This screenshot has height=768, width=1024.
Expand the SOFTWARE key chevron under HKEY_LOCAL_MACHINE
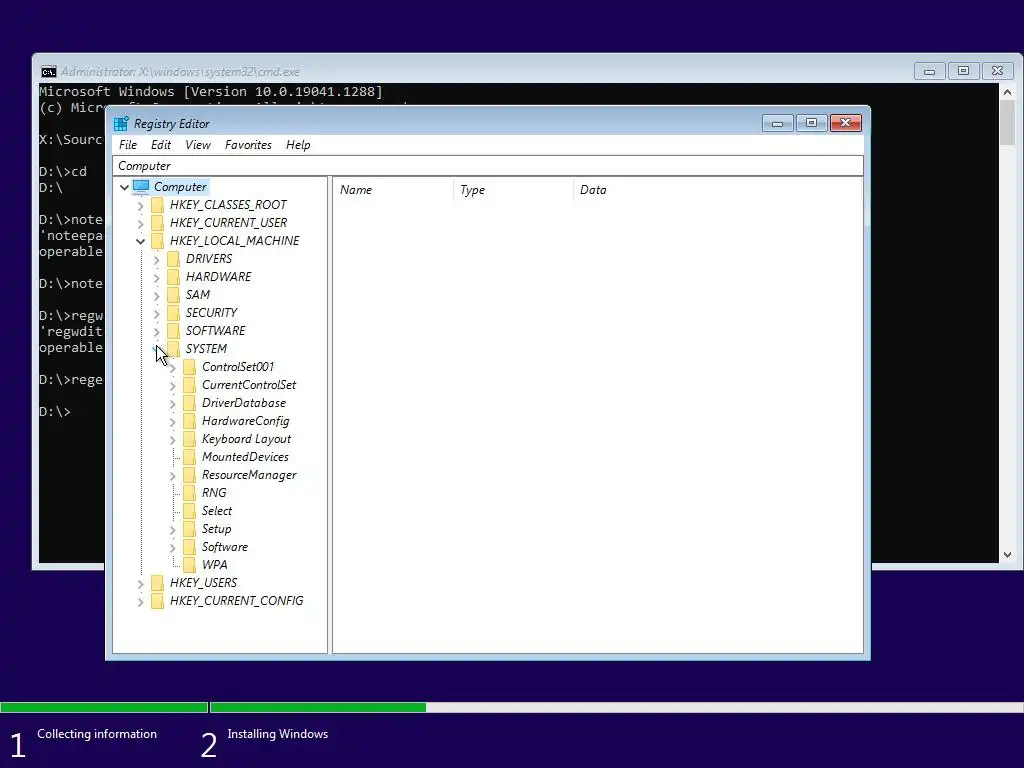pyautogui.click(x=157, y=332)
